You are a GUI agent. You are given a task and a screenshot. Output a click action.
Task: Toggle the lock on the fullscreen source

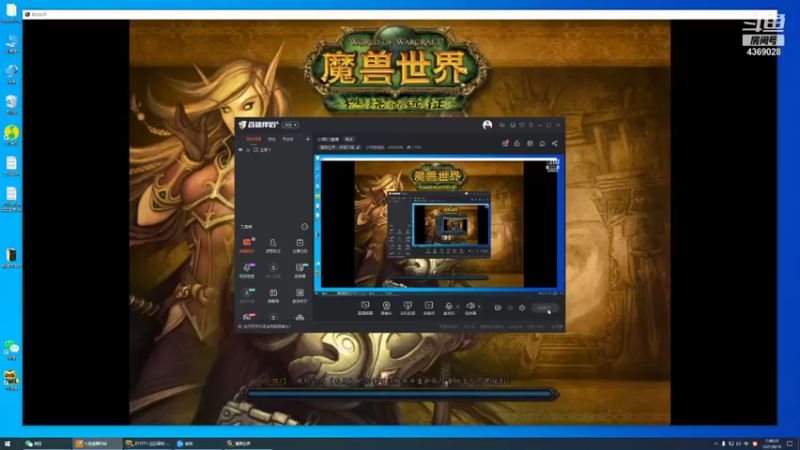coord(248,150)
